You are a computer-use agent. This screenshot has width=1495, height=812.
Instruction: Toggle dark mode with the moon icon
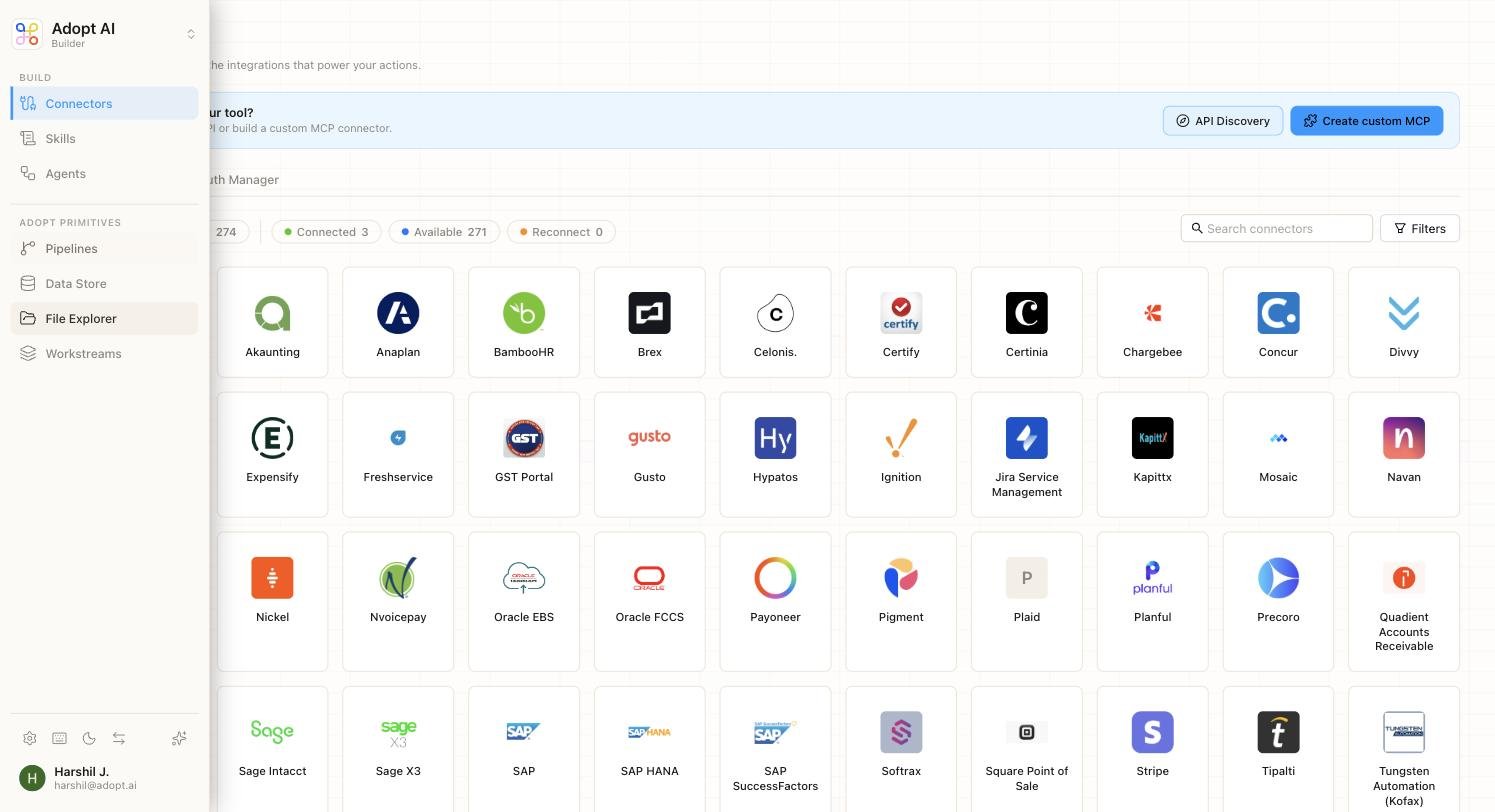click(x=89, y=738)
